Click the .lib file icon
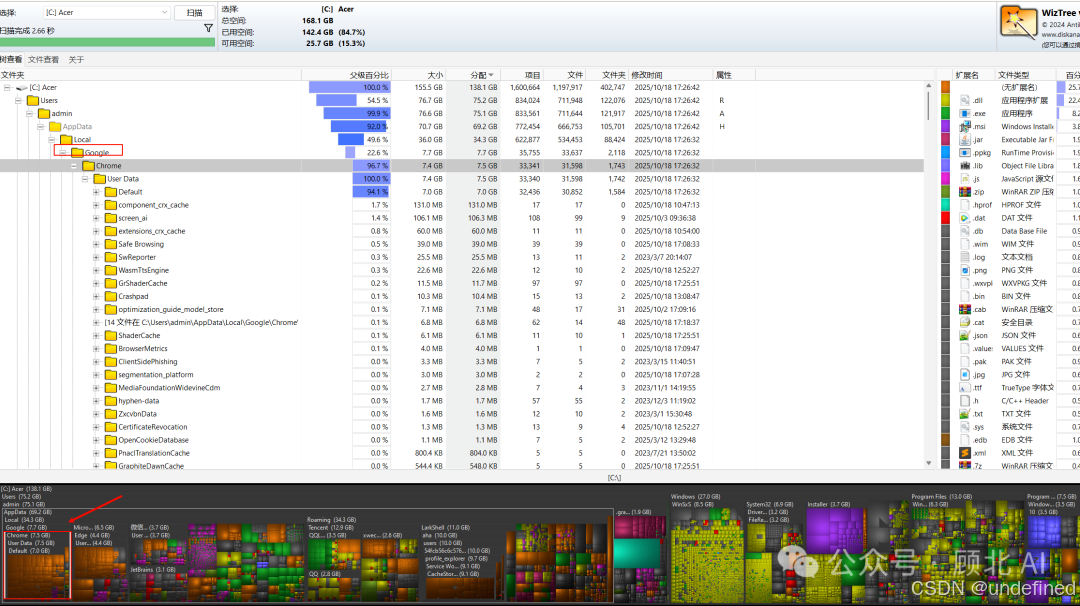Image resolution: width=1080 pixels, height=606 pixels. coord(965,166)
